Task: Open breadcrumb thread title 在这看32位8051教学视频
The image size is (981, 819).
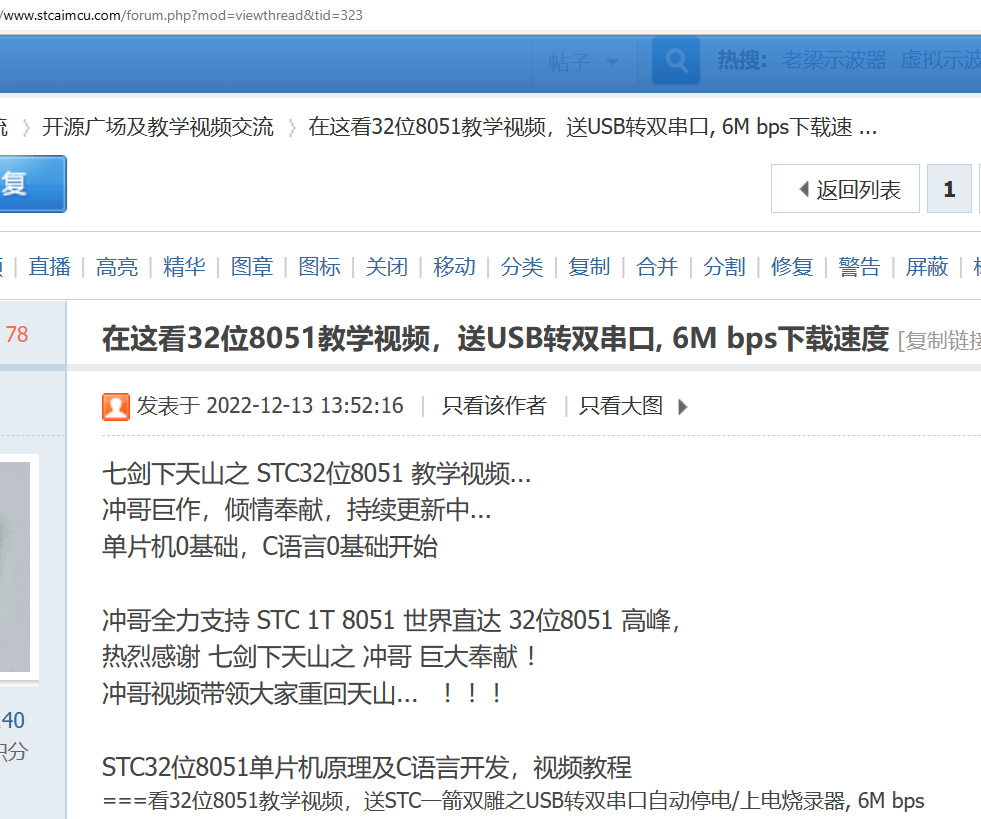Action: click(x=592, y=127)
